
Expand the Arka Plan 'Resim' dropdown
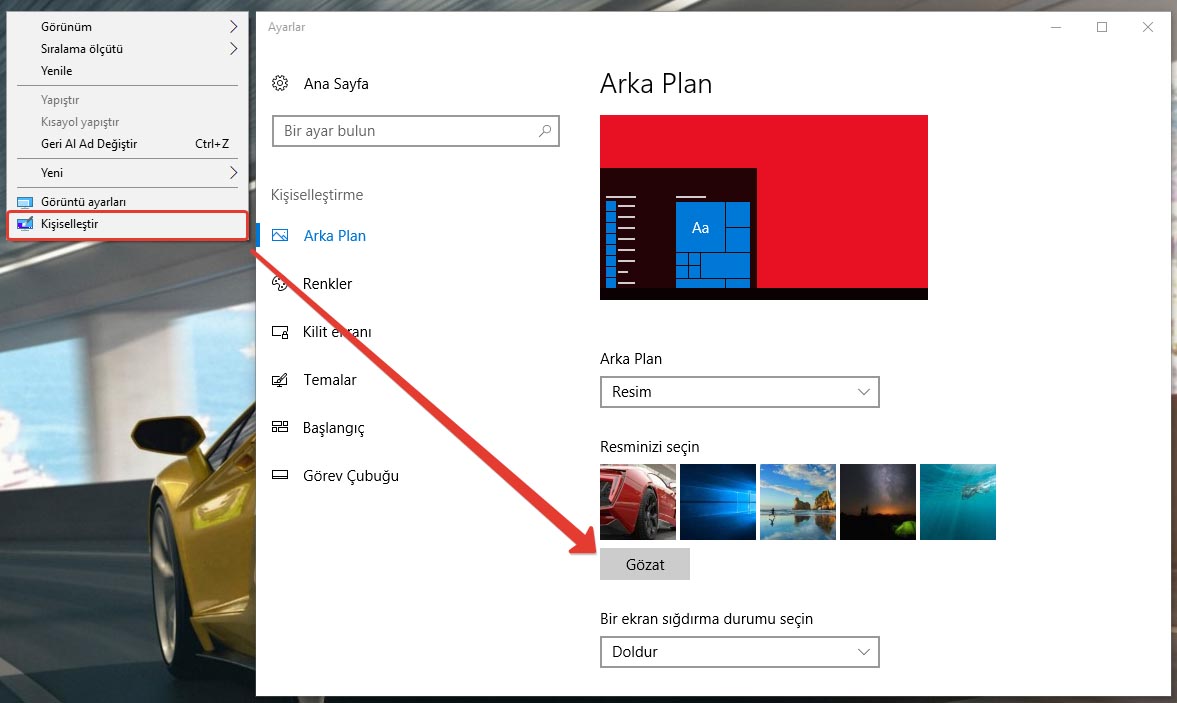[x=739, y=392]
